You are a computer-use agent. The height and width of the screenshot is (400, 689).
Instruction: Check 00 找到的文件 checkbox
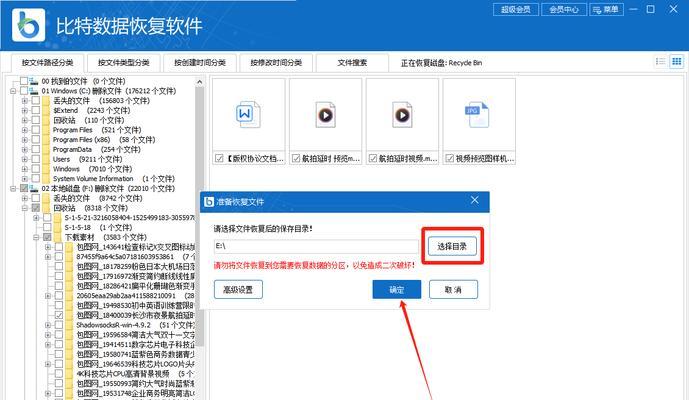click(x=24, y=81)
